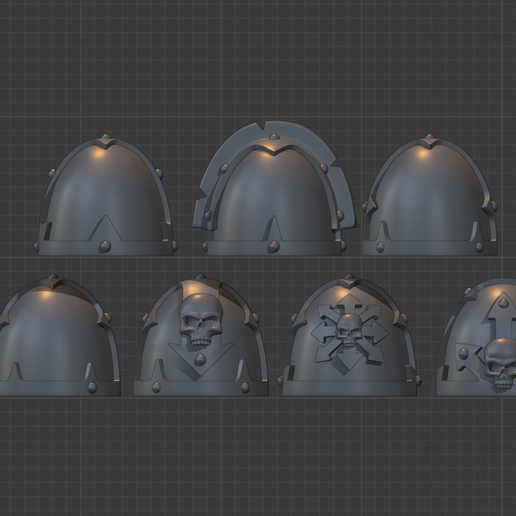
Task: Select the plain shoulder pad with triangle notch
Action: [105, 195]
